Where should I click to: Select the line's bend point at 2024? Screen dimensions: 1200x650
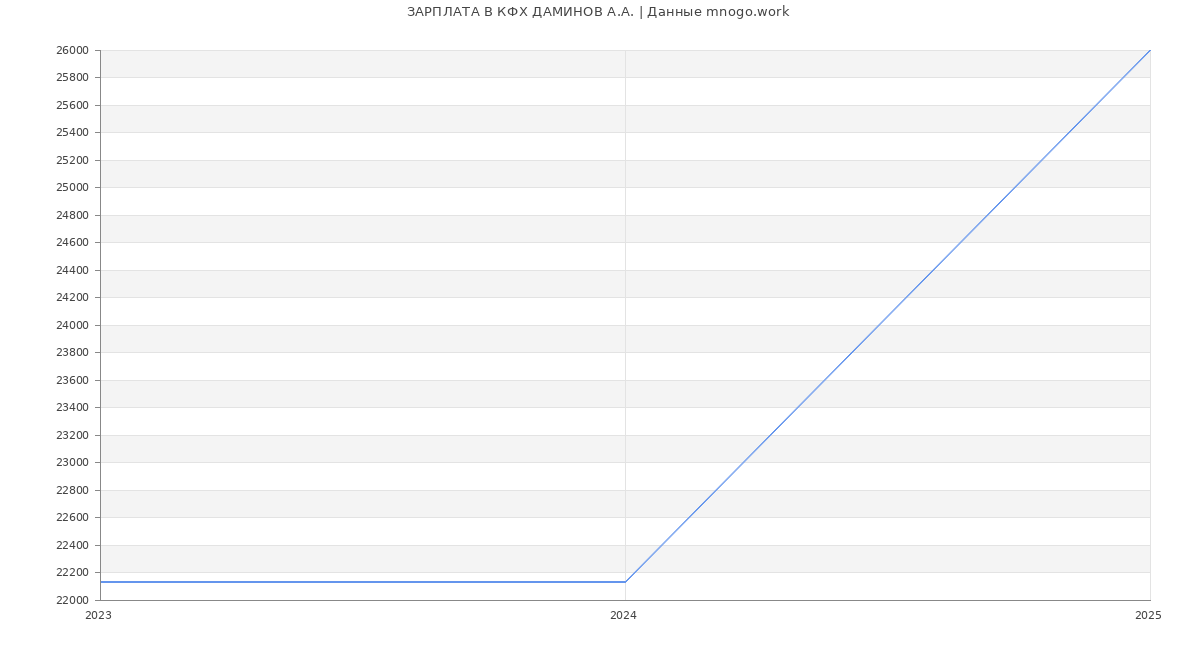point(625,582)
